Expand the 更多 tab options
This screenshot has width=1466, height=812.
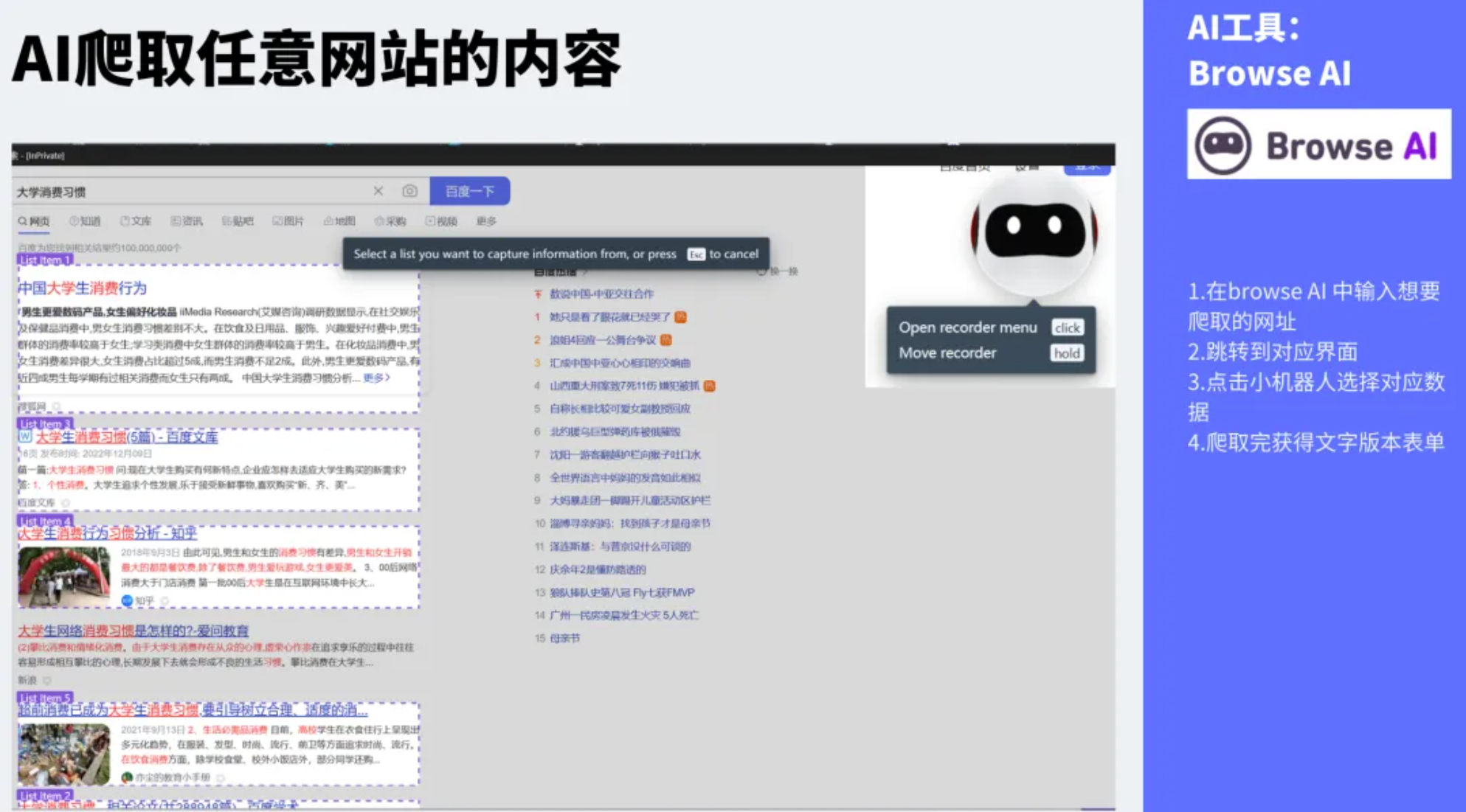pyautogui.click(x=486, y=221)
